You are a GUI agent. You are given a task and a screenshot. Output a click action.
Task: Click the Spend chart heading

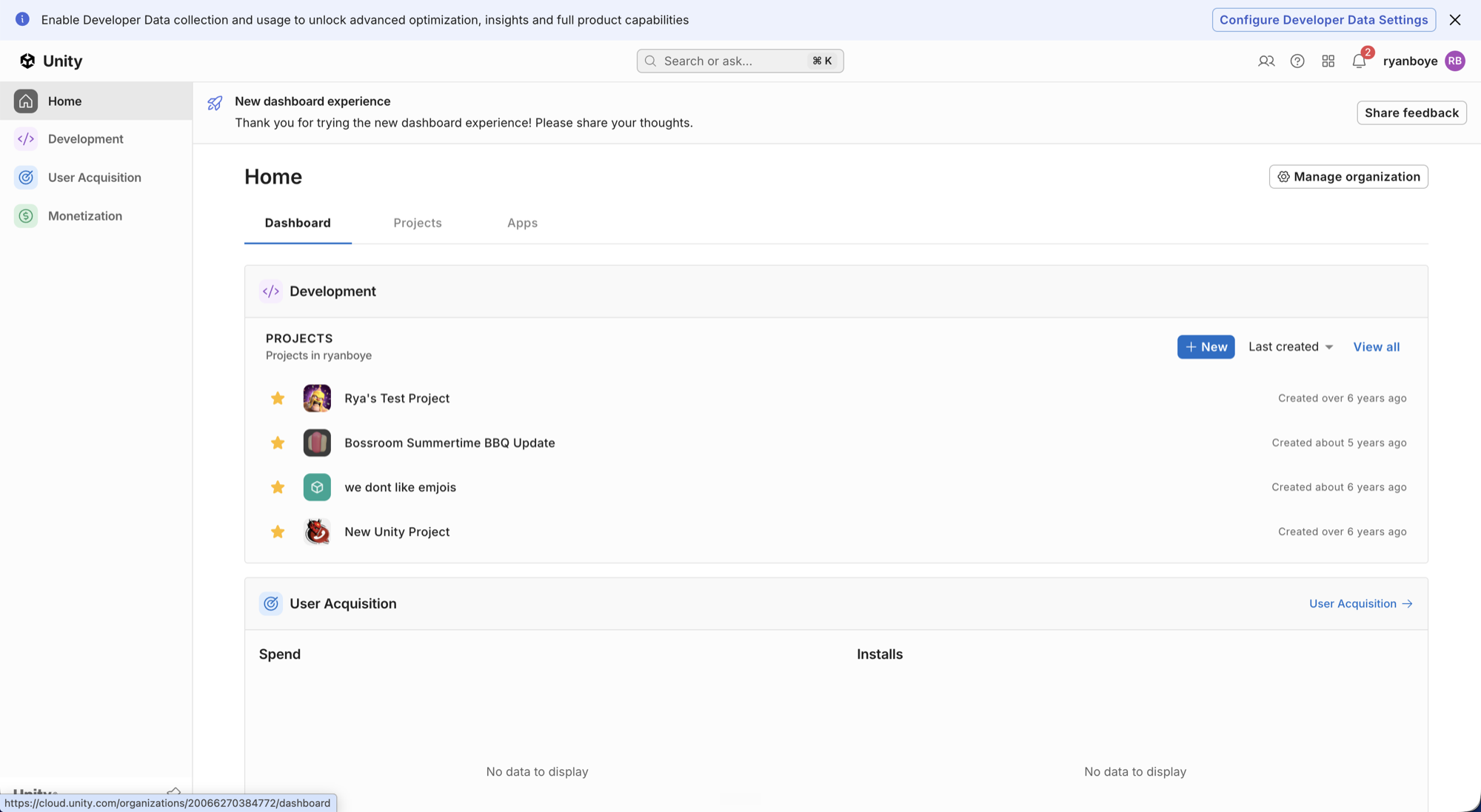(x=280, y=654)
